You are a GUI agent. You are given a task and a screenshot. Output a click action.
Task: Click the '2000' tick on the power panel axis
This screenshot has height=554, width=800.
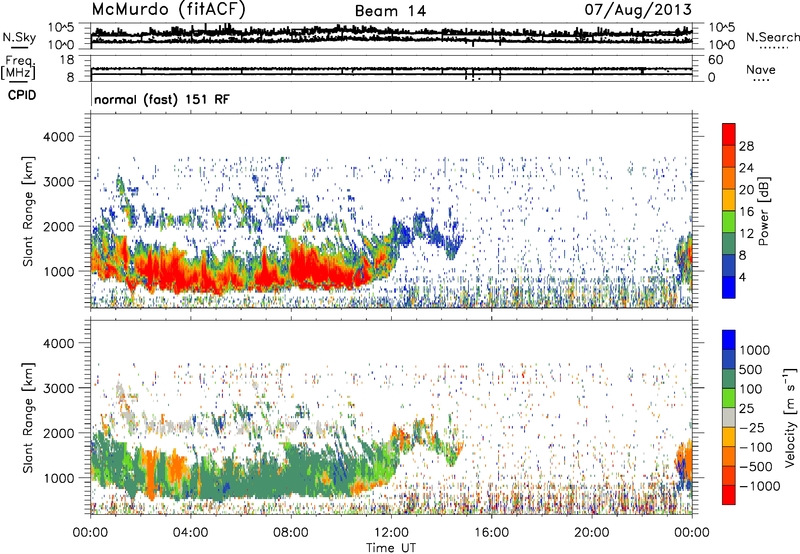pos(58,226)
